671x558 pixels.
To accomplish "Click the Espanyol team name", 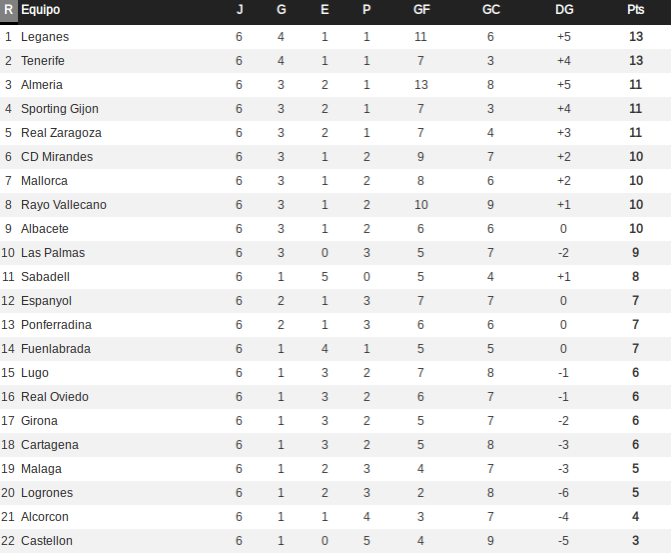I will (46, 301).
